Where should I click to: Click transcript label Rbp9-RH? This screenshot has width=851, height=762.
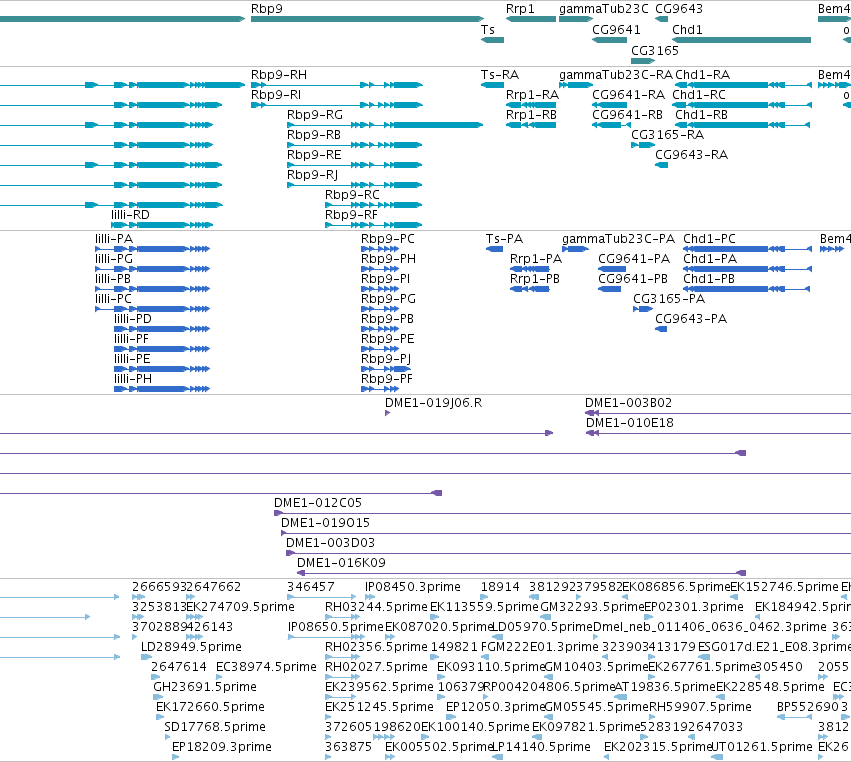tap(278, 74)
